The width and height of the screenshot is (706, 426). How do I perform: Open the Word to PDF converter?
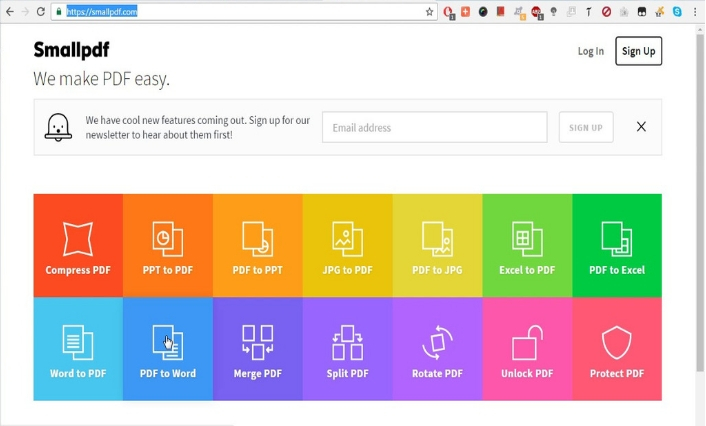[78, 349]
